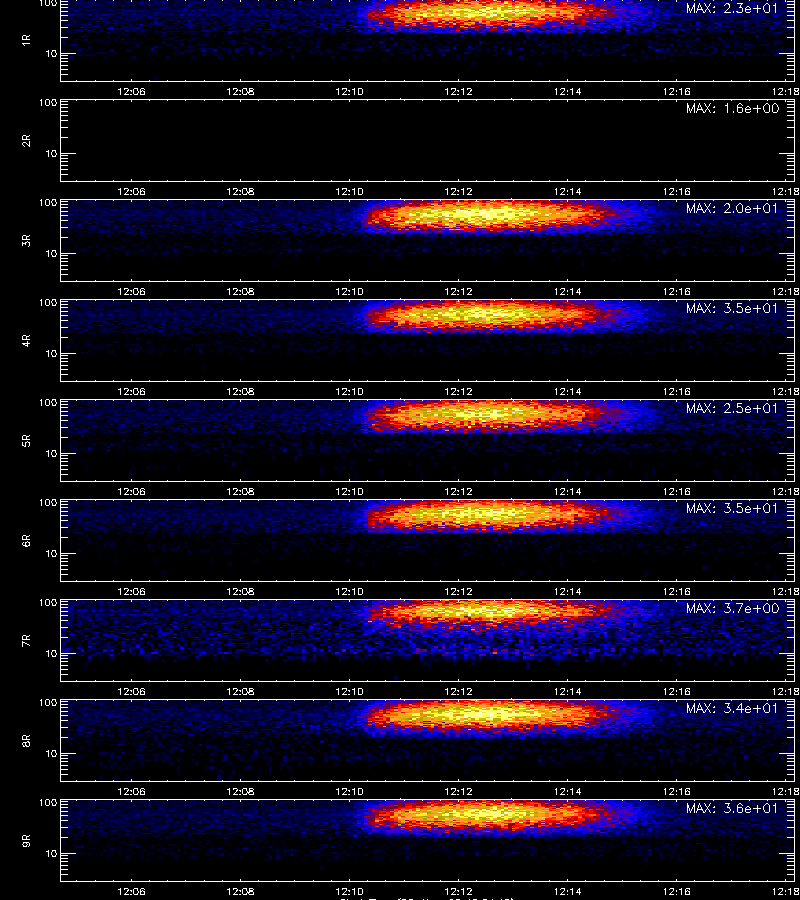Click the 7R panel axis label

(x=26, y=641)
